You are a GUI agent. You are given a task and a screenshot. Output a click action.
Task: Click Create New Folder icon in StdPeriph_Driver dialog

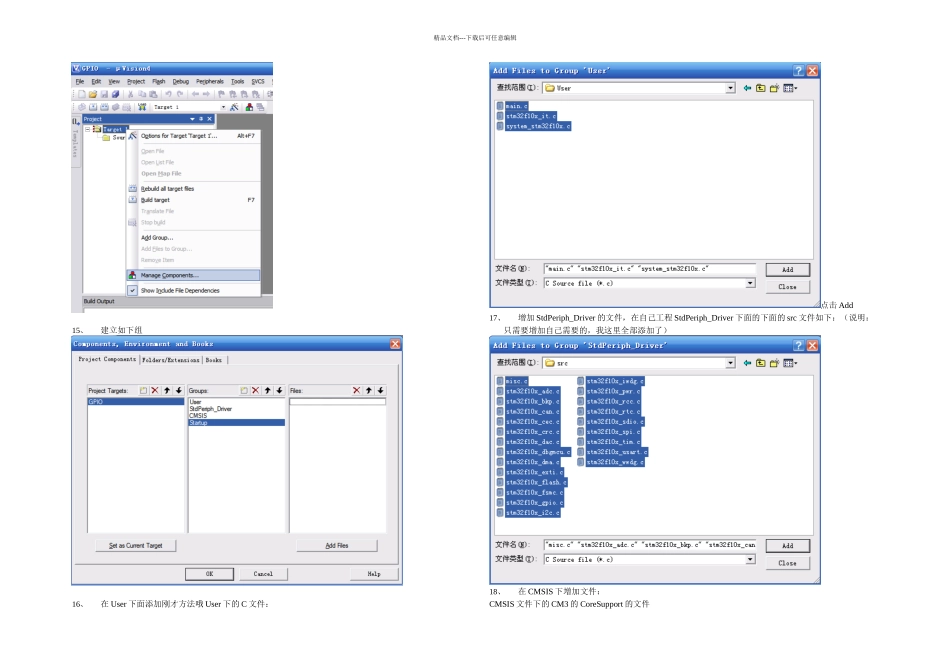[x=774, y=364]
